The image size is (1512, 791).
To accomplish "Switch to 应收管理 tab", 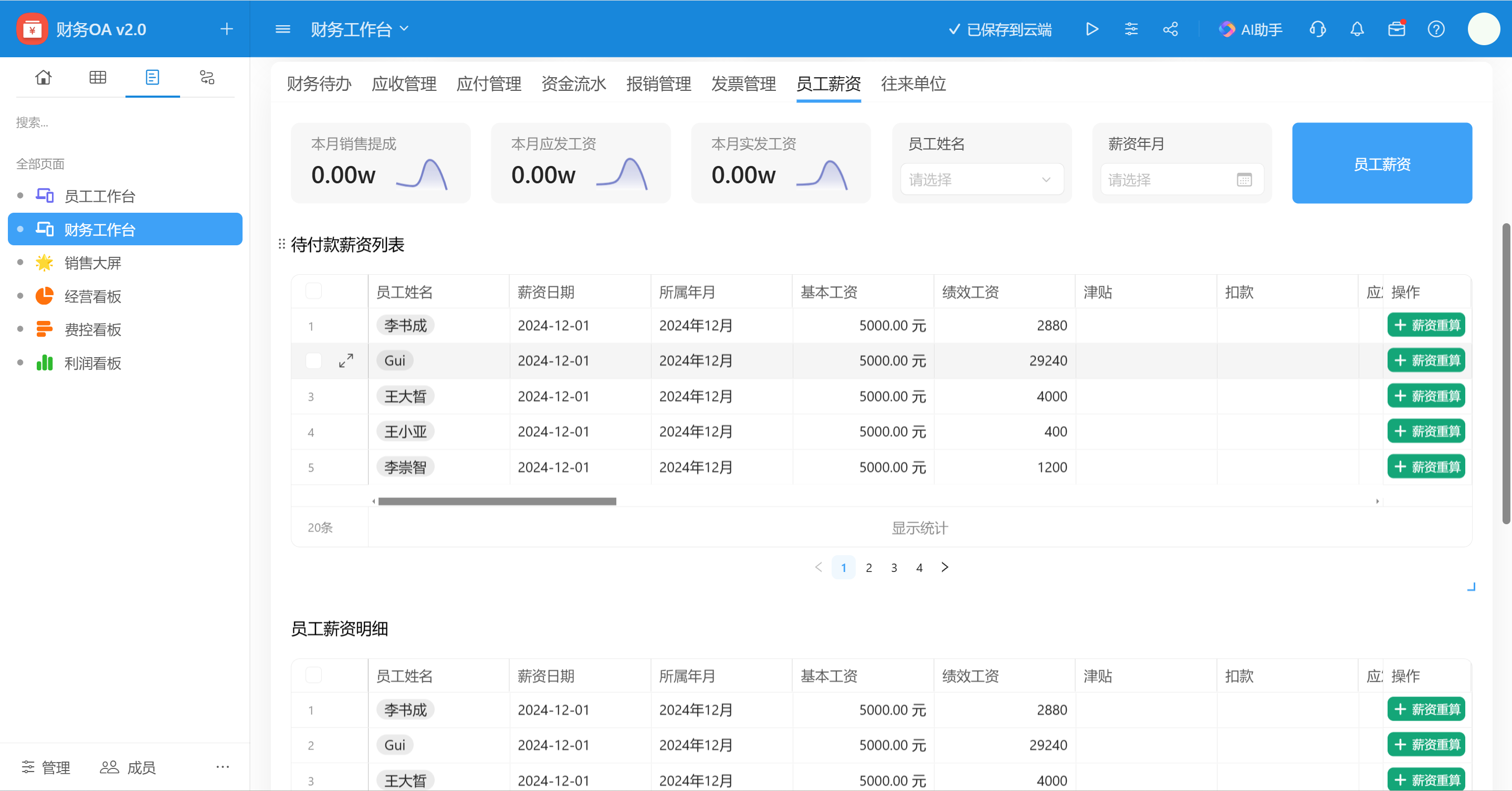I will tap(404, 84).
